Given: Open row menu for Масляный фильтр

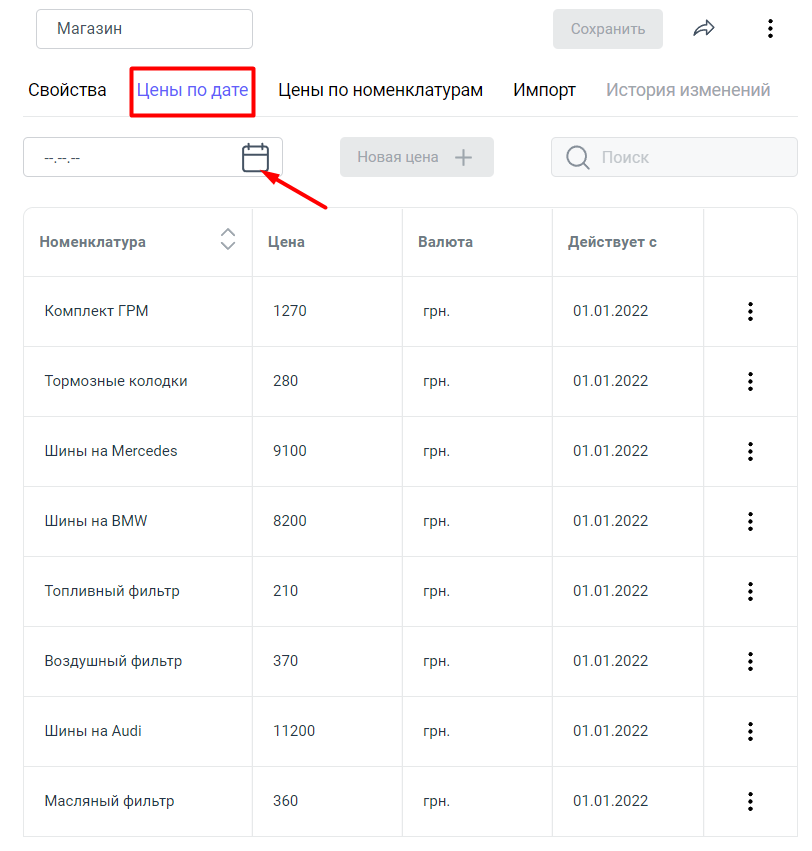Looking at the screenshot, I should [750, 801].
